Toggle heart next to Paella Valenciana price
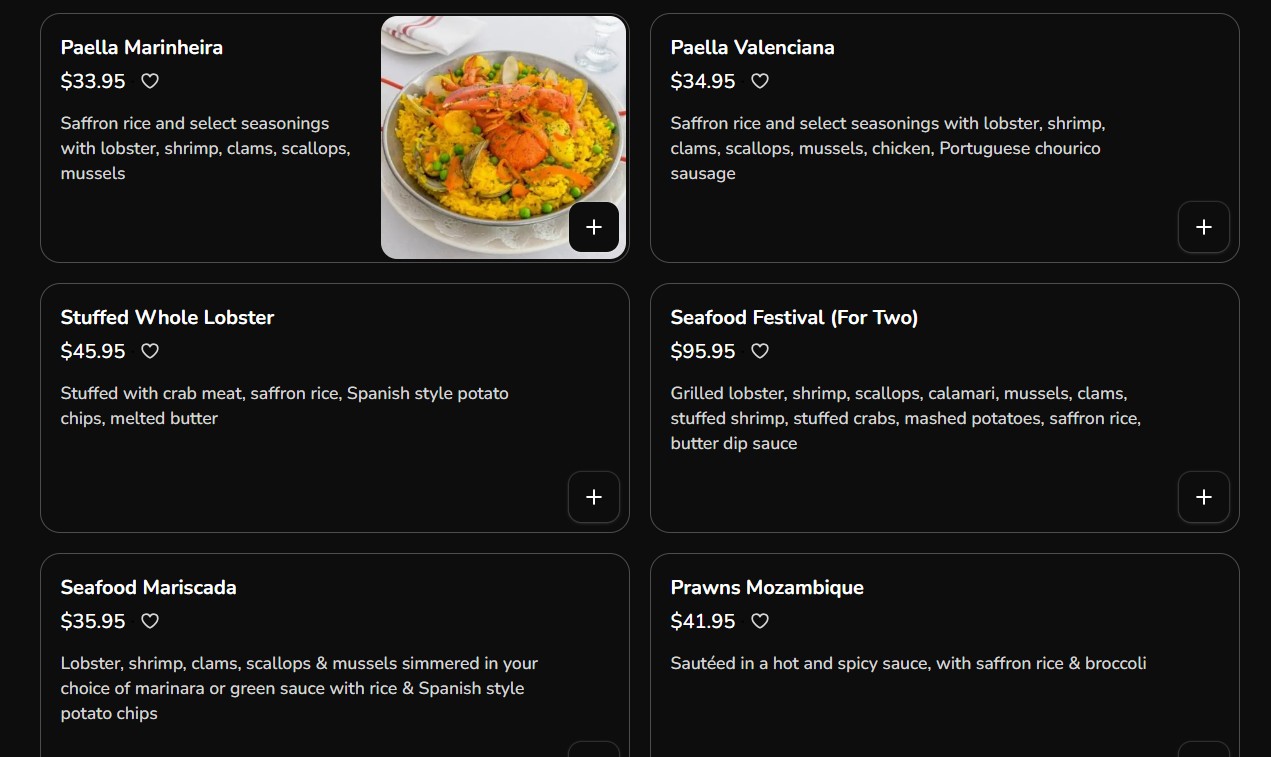The width and height of the screenshot is (1271, 757). [x=760, y=81]
